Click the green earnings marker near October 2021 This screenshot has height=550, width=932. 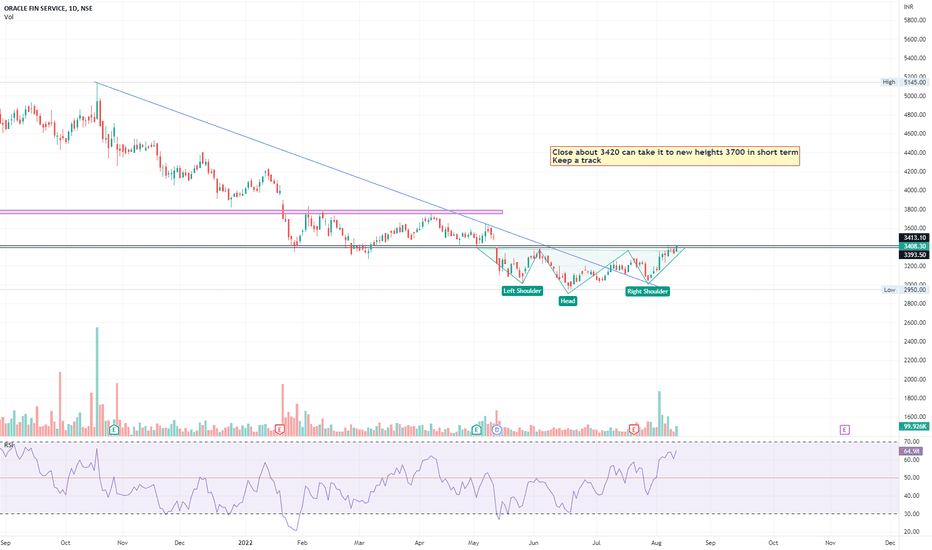(x=114, y=429)
